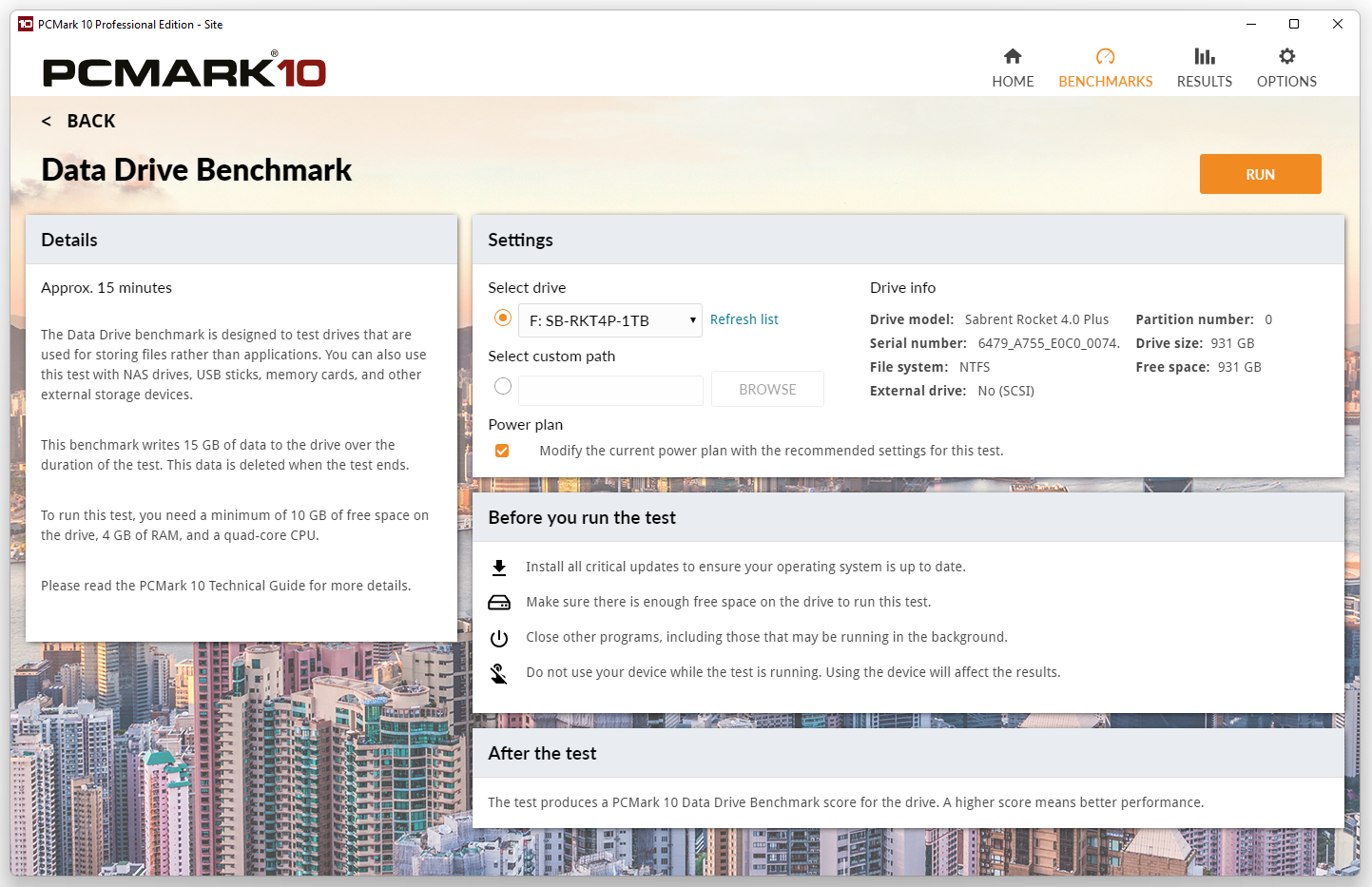This screenshot has width=1372, height=887.
Task: Click the power close programs icon
Action: 499,638
